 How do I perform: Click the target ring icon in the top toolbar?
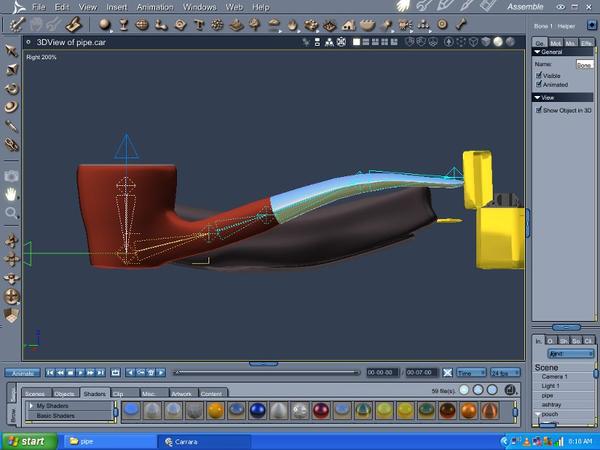tap(442, 24)
